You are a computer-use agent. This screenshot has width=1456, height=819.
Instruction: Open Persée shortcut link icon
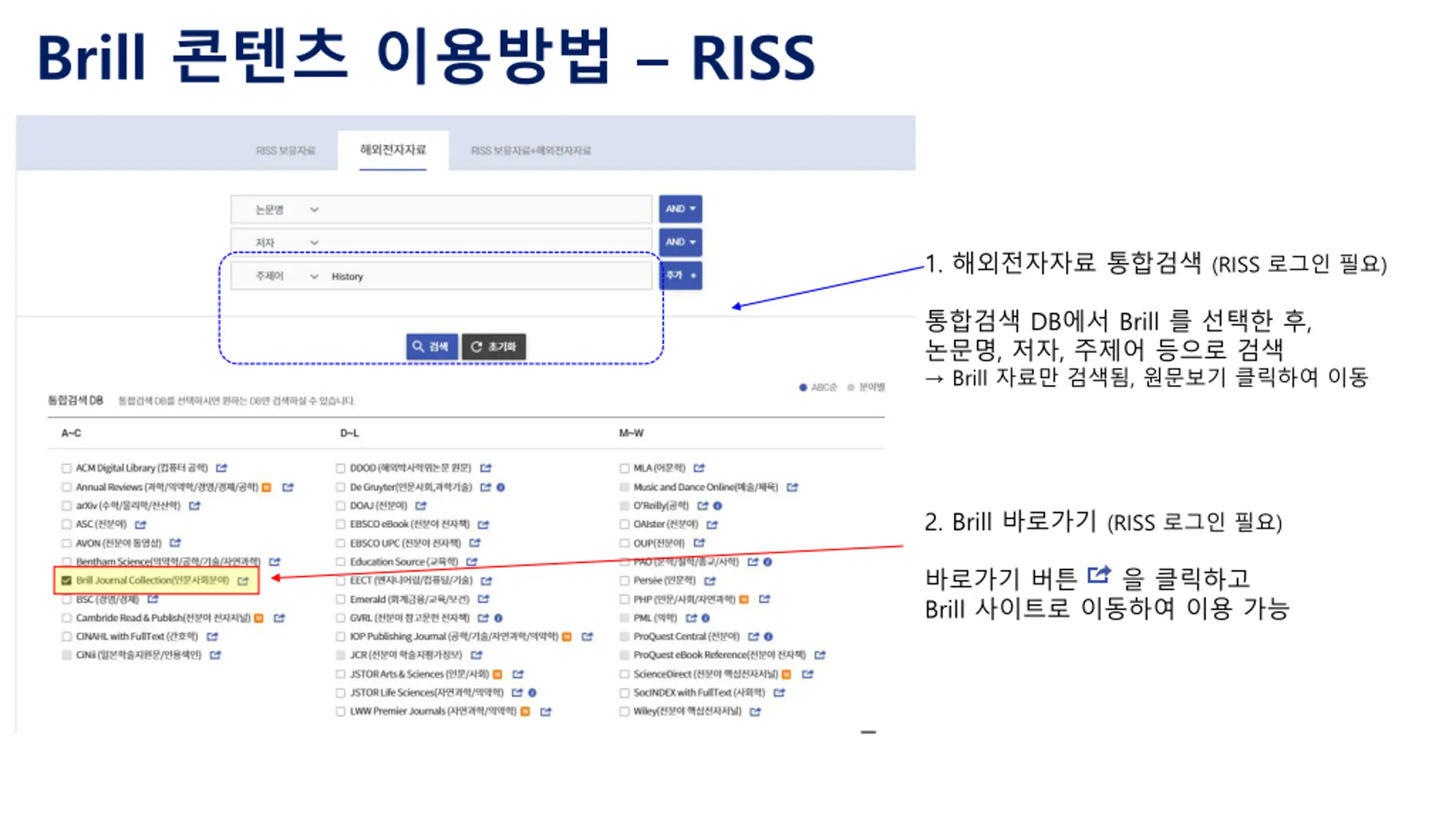tap(710, 581)
